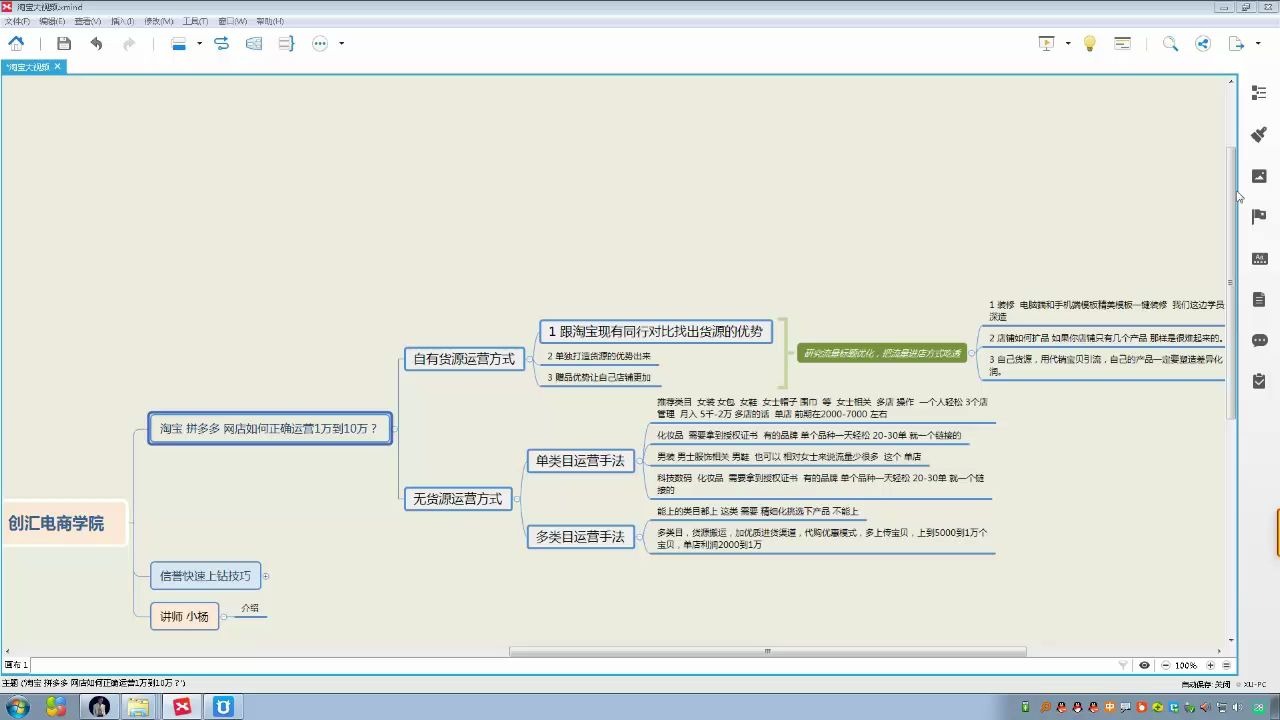Screen dimensions: 1280x720
Task: Zoom in with the plus button
Action: tap(1210, 665)
